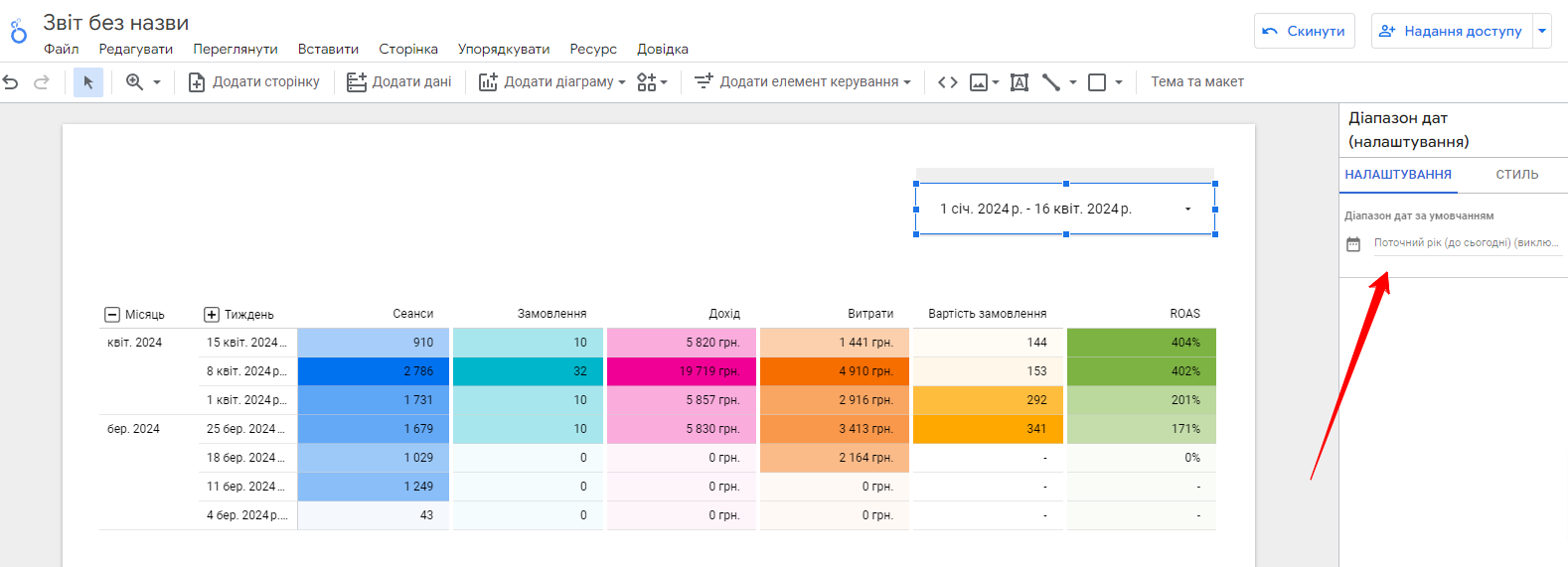Viewport: 1568px width, 567px height.
Task: Collapse the Місяць column toggle
Action: (112, 315)
